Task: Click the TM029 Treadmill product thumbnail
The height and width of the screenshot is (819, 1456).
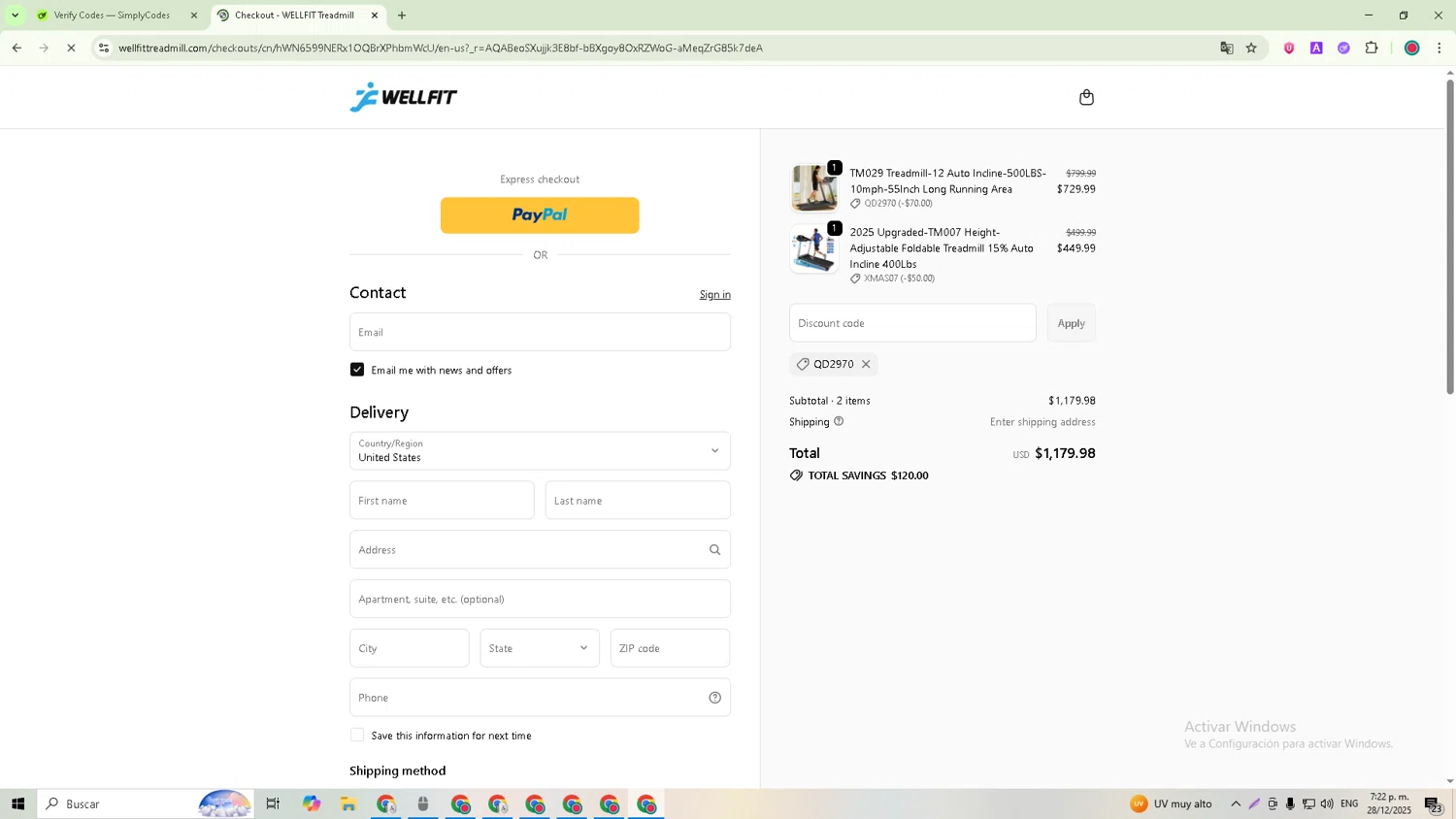Action: (814, 188)
